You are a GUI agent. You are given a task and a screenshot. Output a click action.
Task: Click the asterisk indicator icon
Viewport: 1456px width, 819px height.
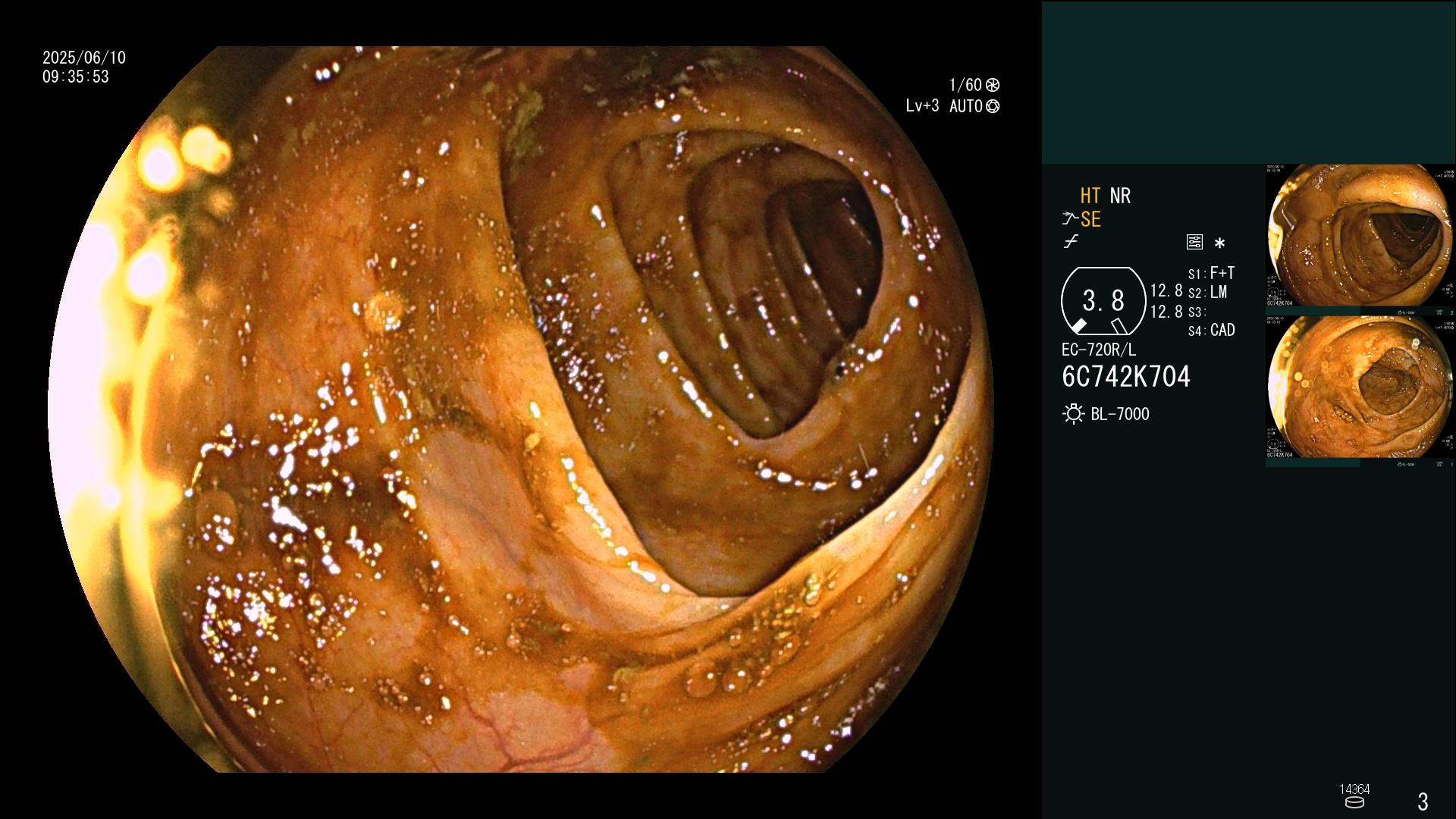coord(1219,243)
